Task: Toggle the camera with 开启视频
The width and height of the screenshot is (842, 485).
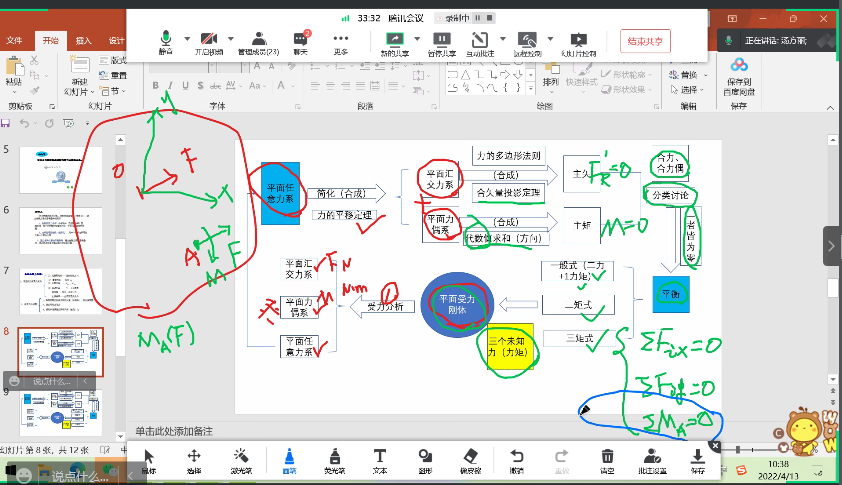Action: coord(209,41)
